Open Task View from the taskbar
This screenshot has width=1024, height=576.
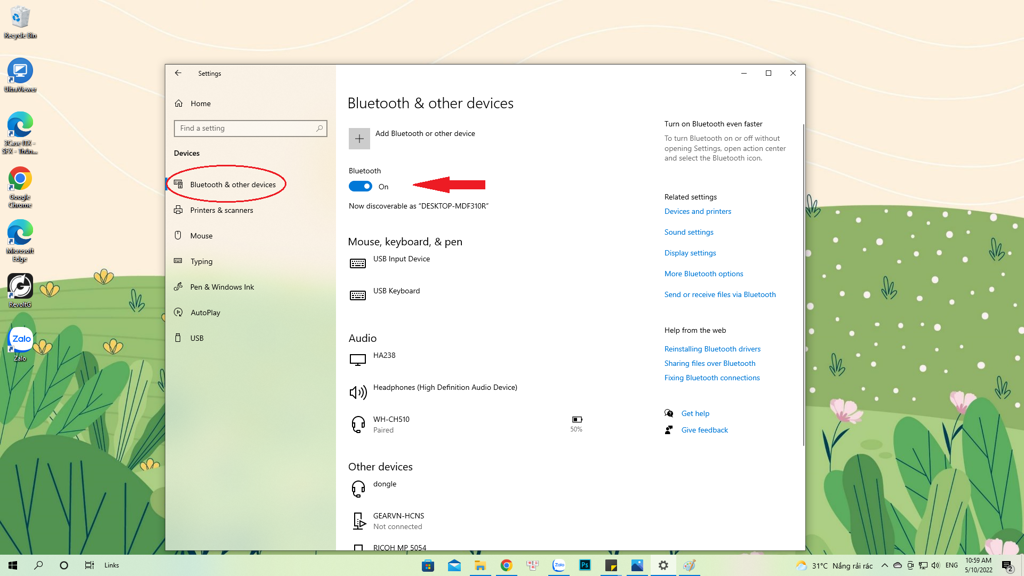[x=89, y=566]
